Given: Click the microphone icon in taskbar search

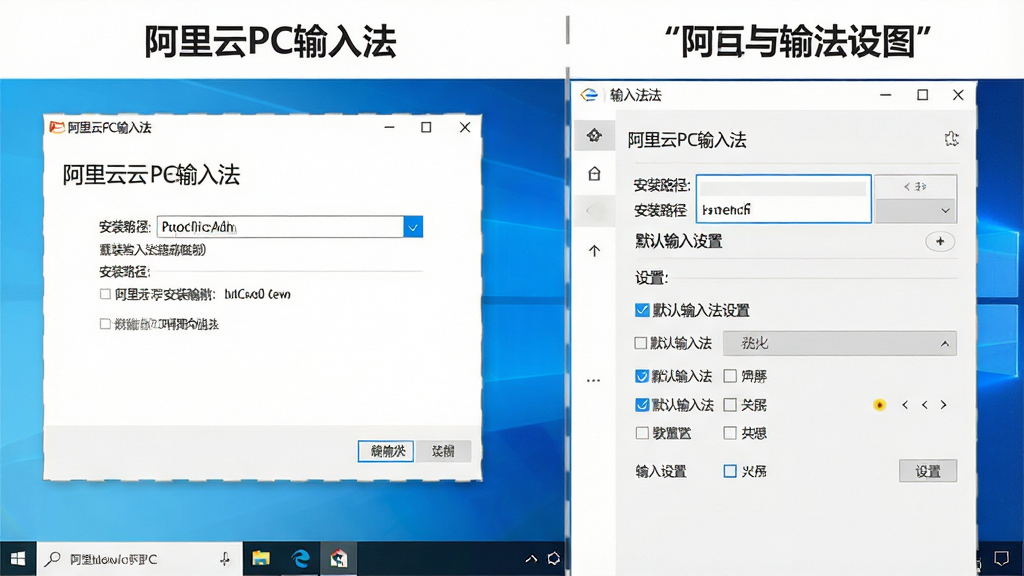Looking at the screenshot, I should [x=225, y=559].
